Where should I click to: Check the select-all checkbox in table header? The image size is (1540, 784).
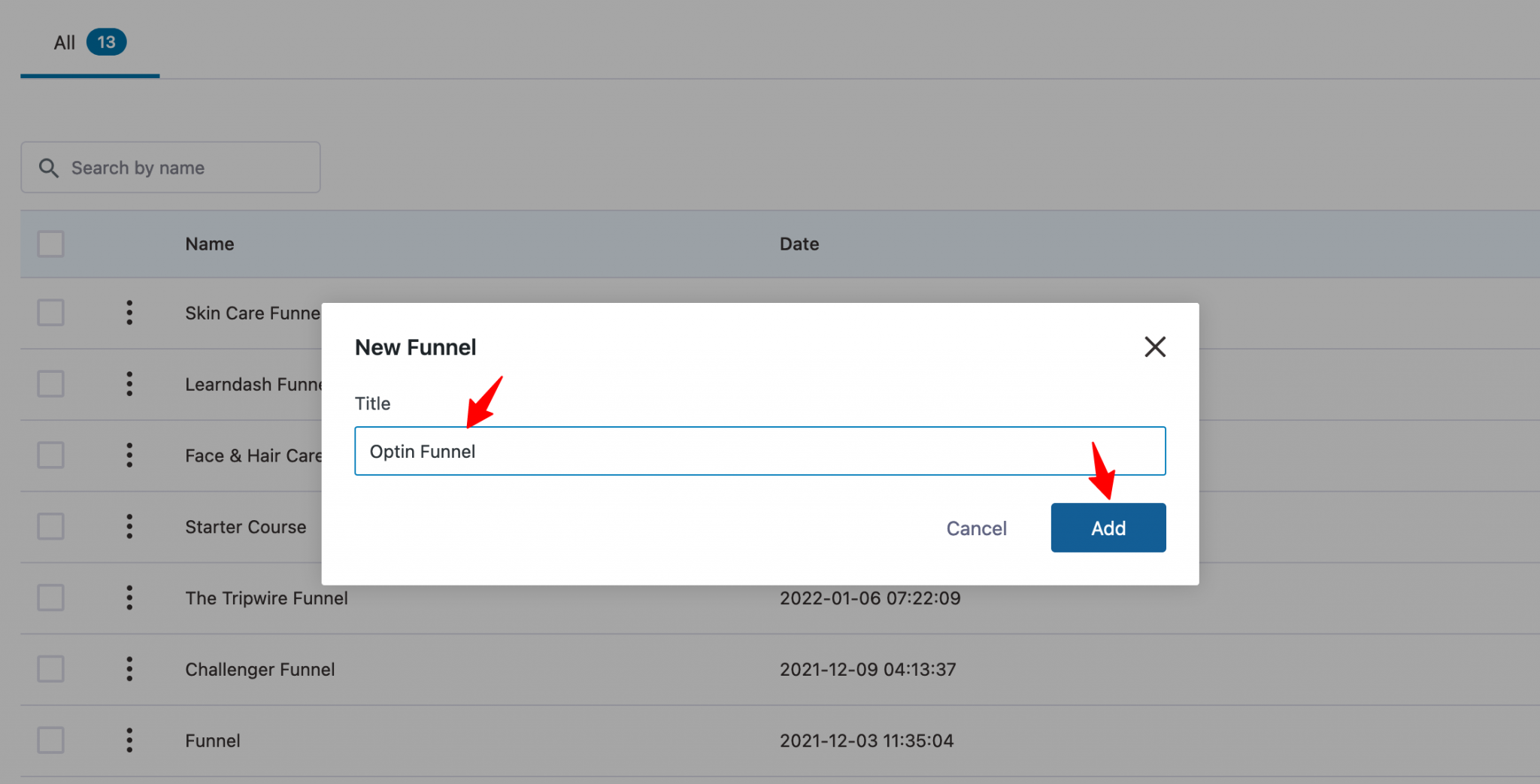[50, 244]
